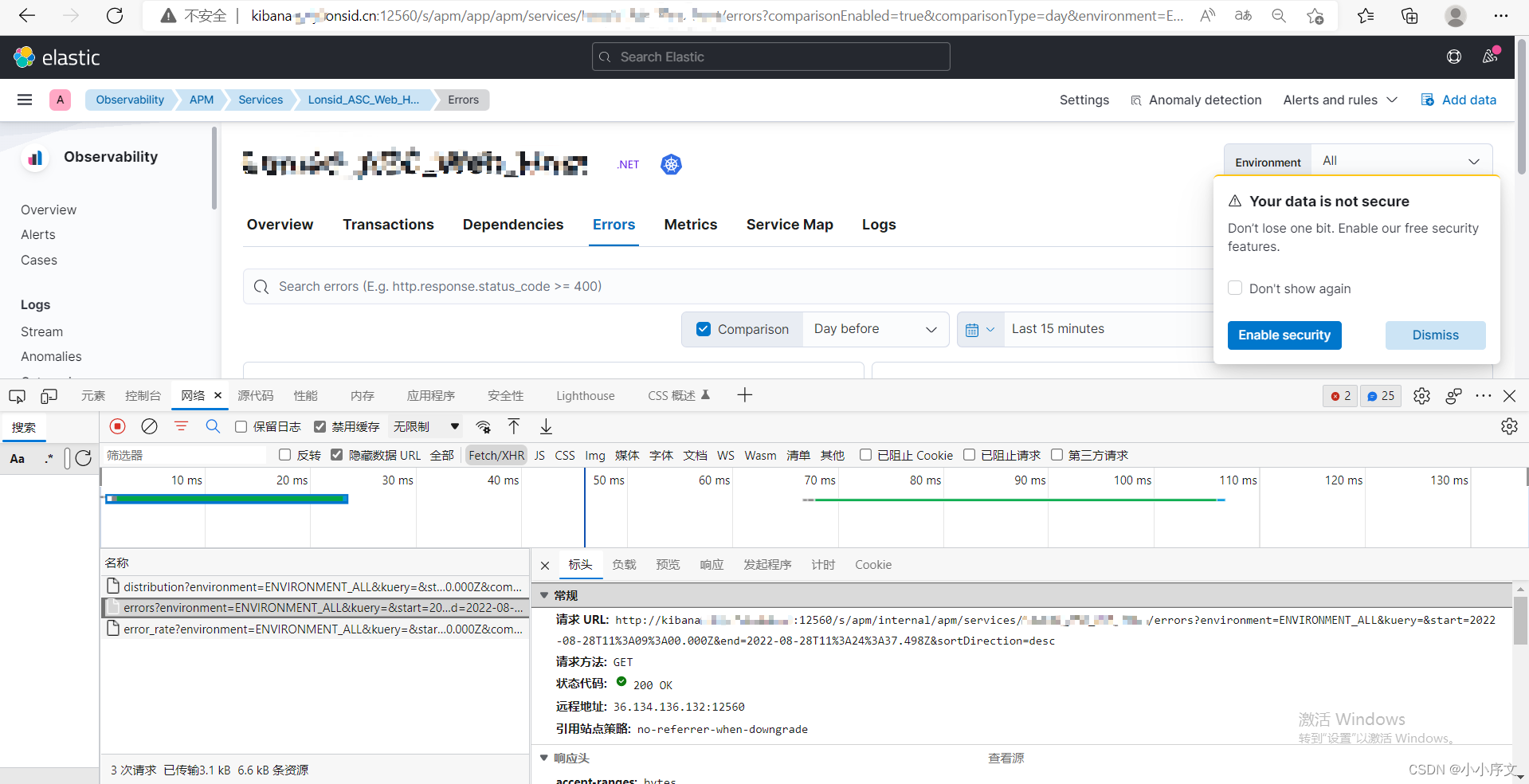Activate DevTools inspect element picker
Screen dimensions: 1529x784
pyautogui.click(x=17, y=396)
